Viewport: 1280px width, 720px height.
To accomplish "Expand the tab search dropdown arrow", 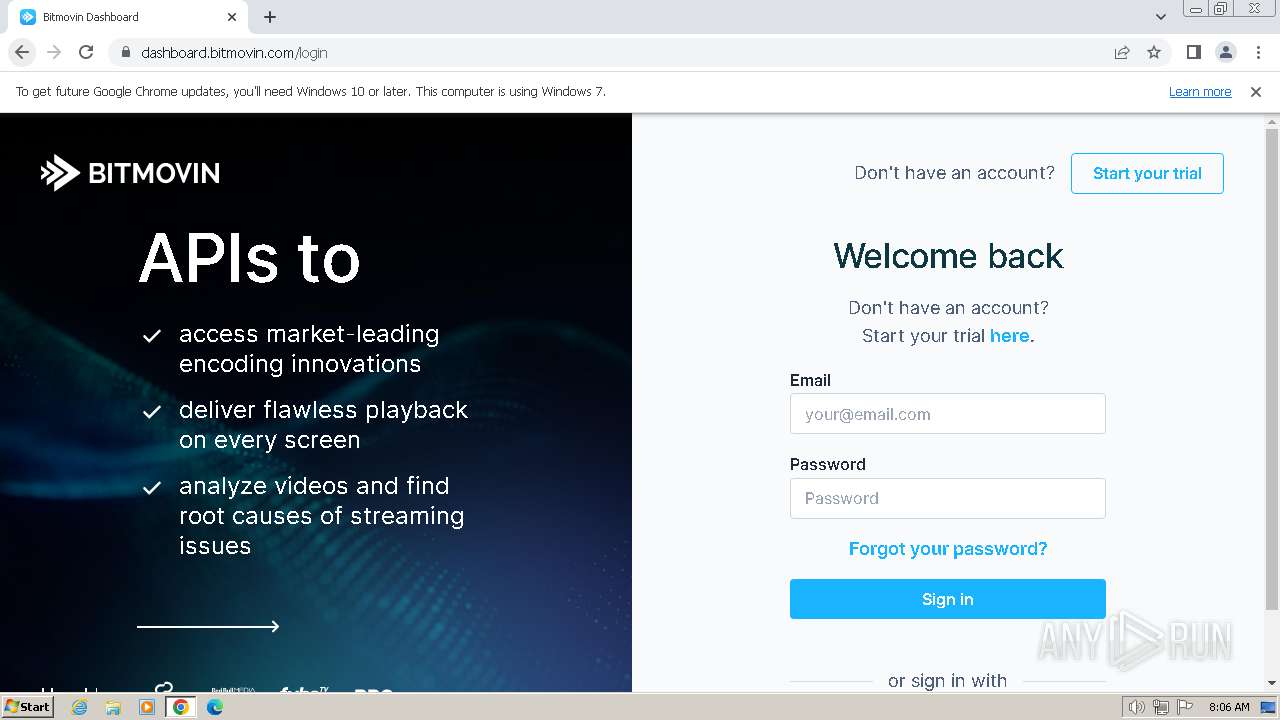I will [x=1161, y=17].
